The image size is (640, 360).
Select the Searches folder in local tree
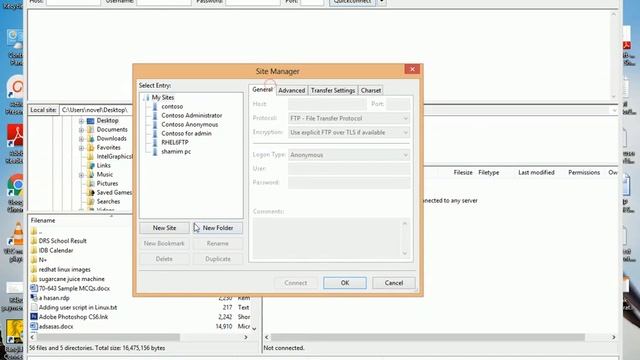108,202
